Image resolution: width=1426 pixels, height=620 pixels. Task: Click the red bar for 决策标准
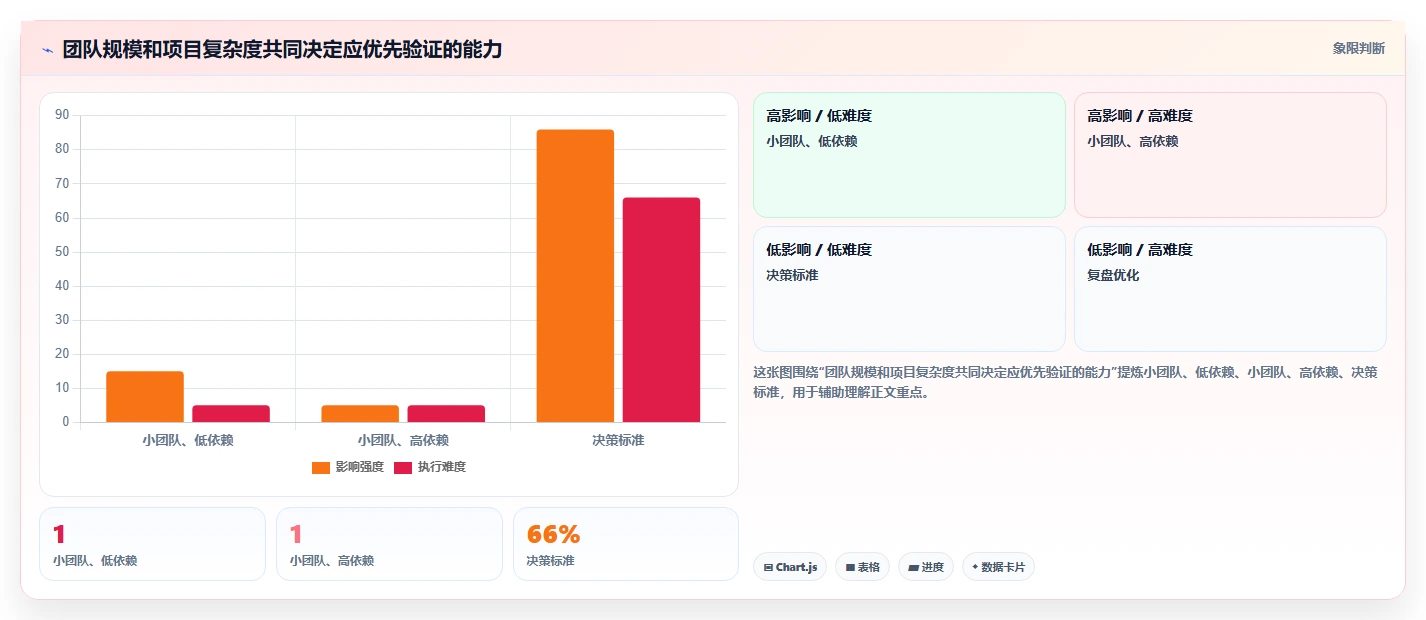pos(661,310)
